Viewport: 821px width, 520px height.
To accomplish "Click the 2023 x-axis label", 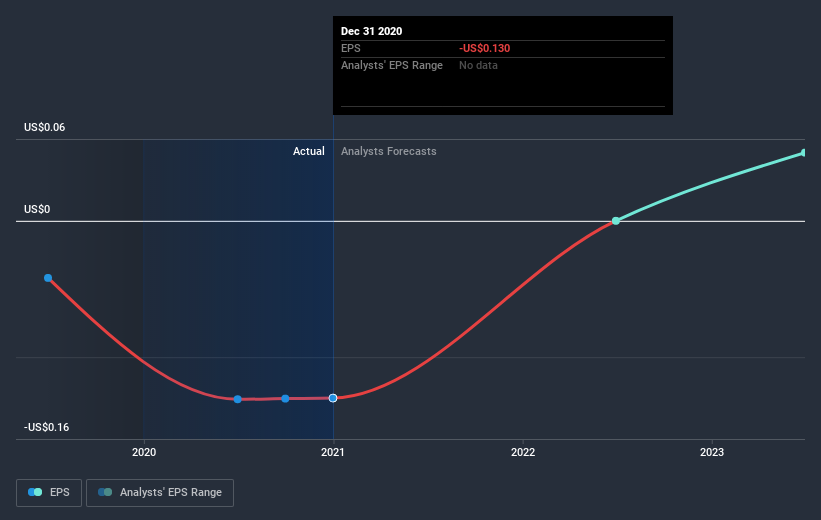I will pos(712,452).
